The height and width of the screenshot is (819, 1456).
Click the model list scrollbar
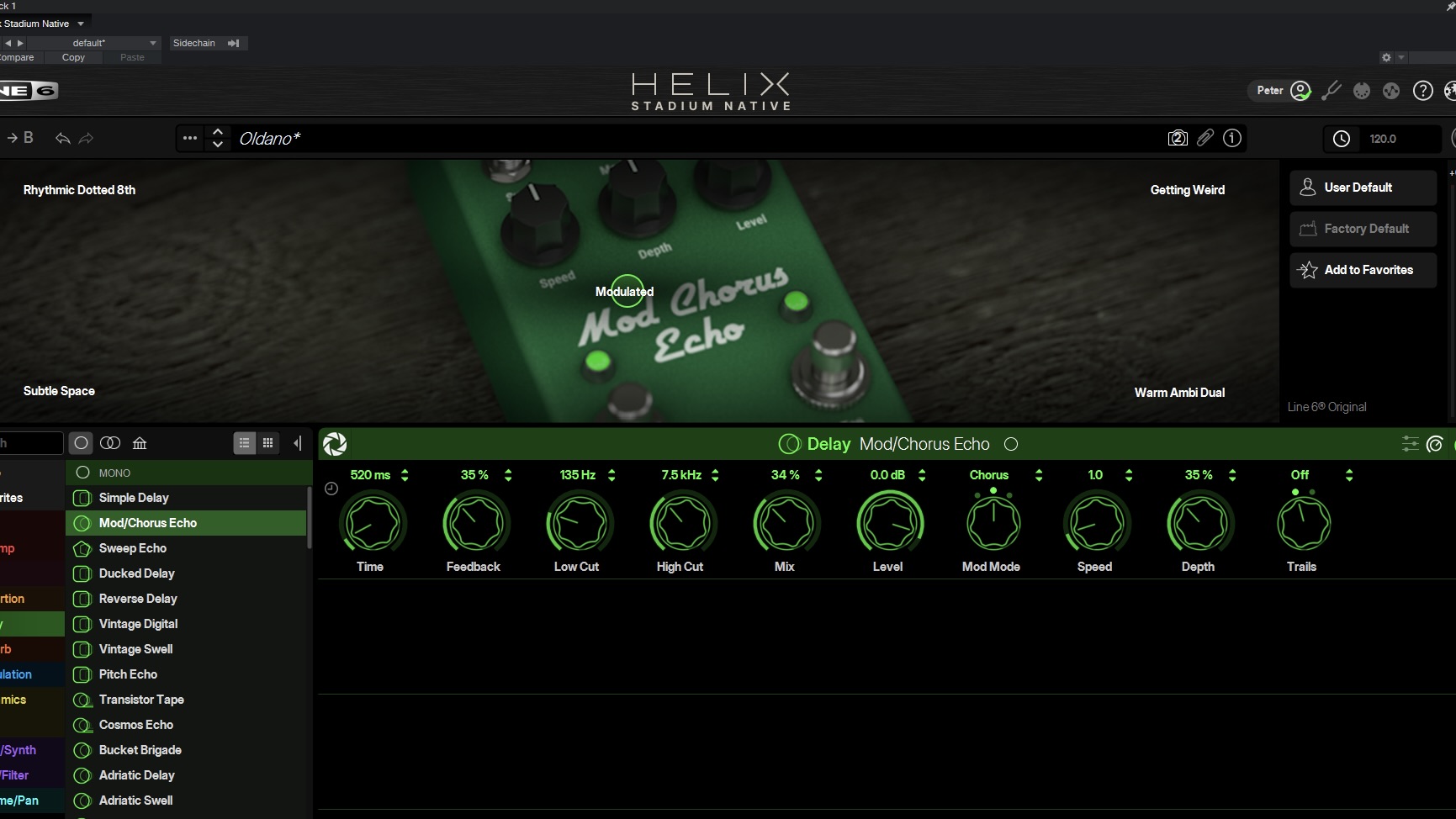[x=310, y=518]
